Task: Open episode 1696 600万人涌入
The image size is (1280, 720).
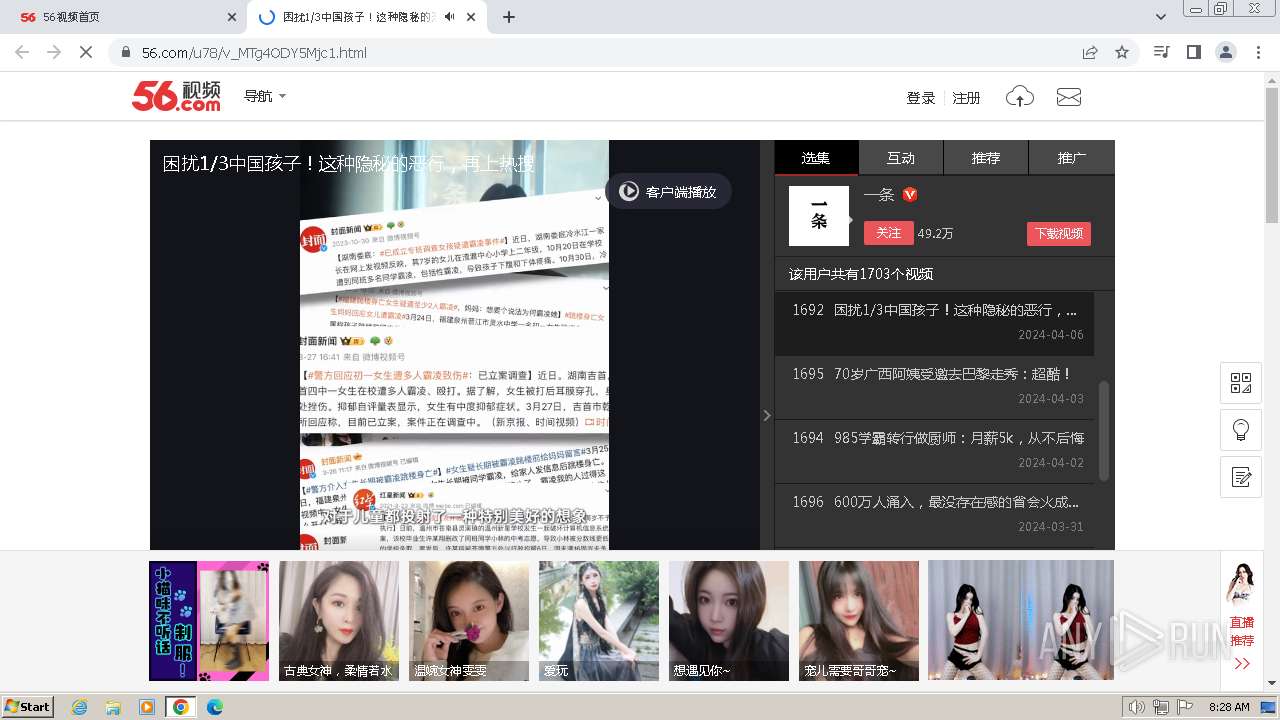Action: pos(934,515)
